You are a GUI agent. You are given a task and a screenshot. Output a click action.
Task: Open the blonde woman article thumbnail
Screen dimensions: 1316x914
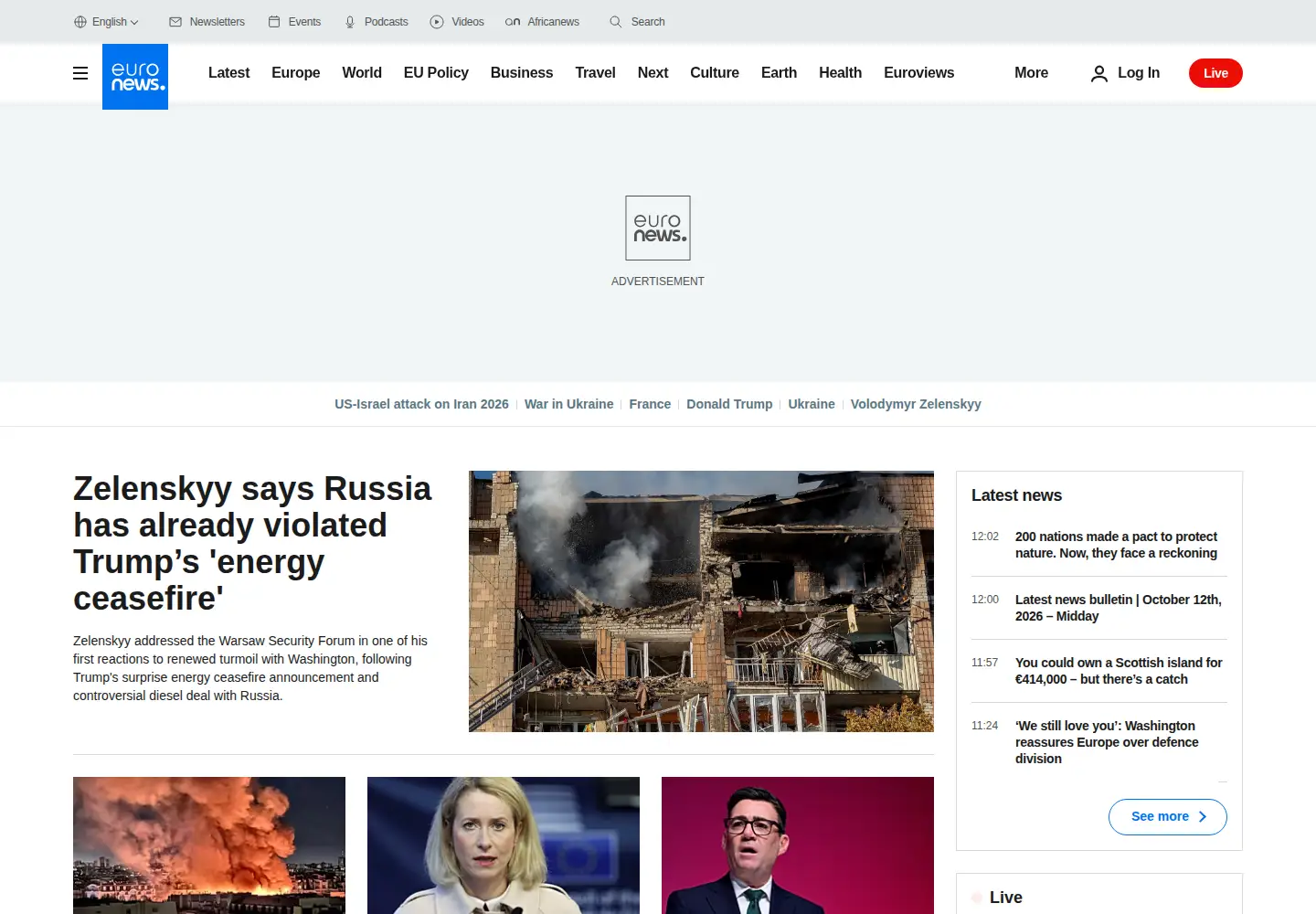click(504, 845)
